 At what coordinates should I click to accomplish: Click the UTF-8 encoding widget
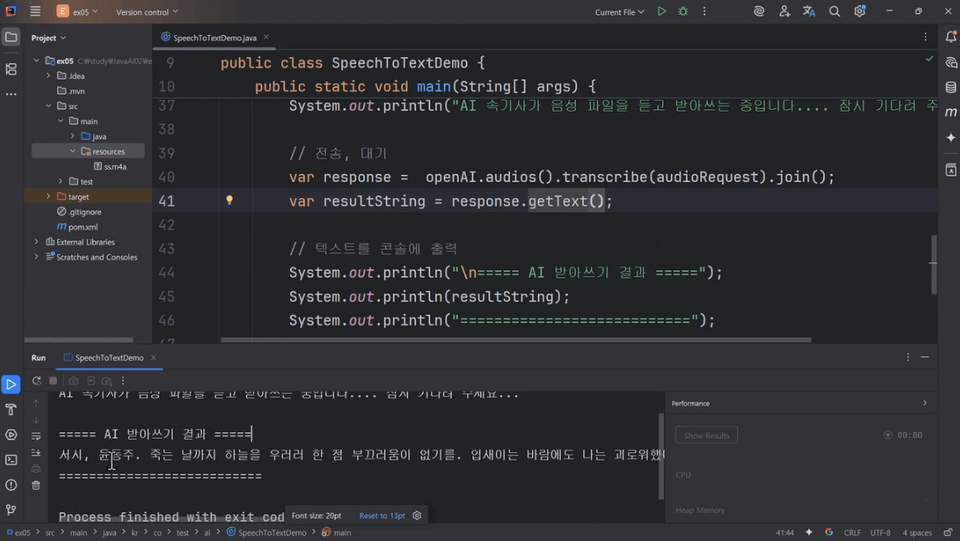click(x=880, y=532)
